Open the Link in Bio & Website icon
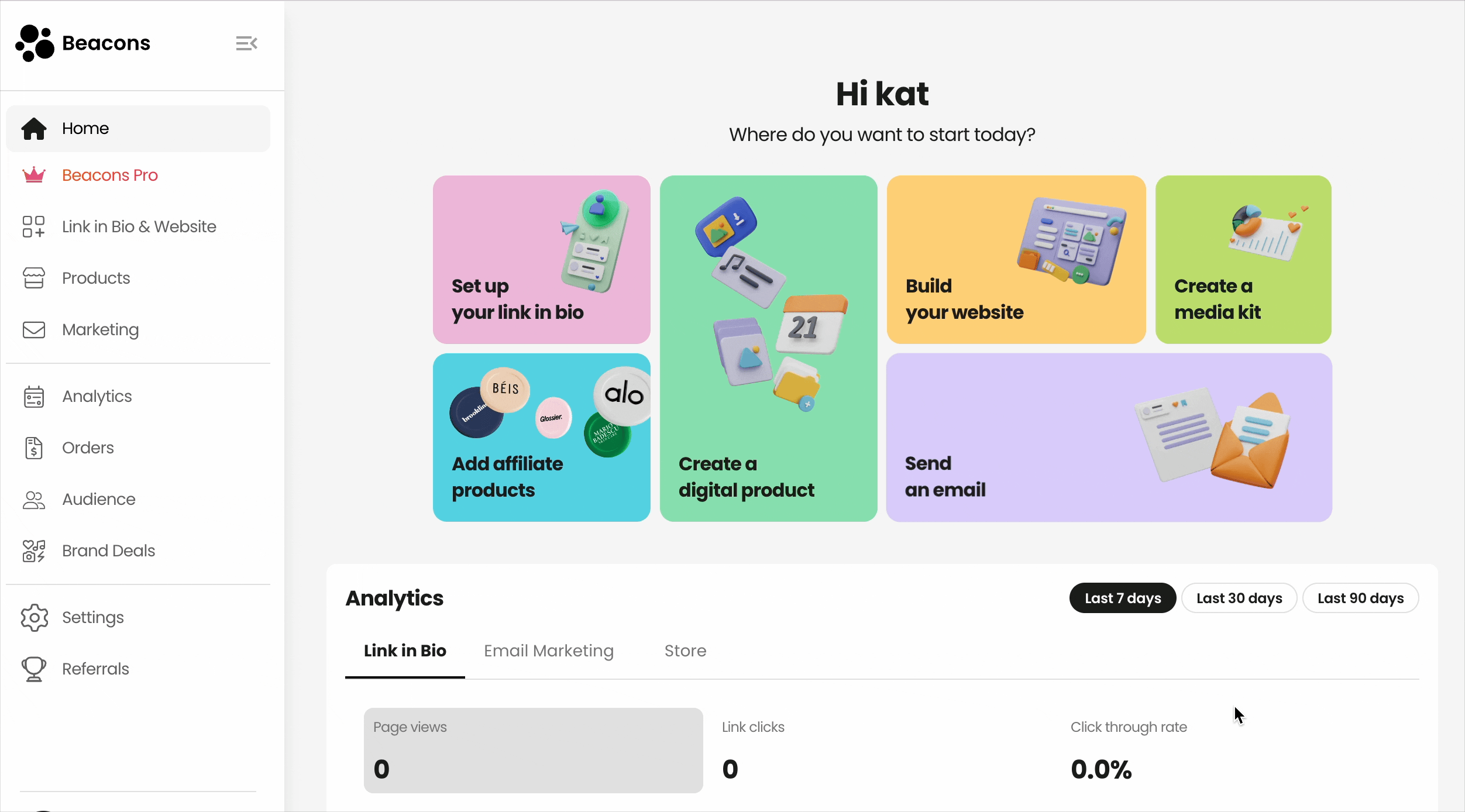The height and width of the screenshot is (812, 1465). click(x=34, y=226)
